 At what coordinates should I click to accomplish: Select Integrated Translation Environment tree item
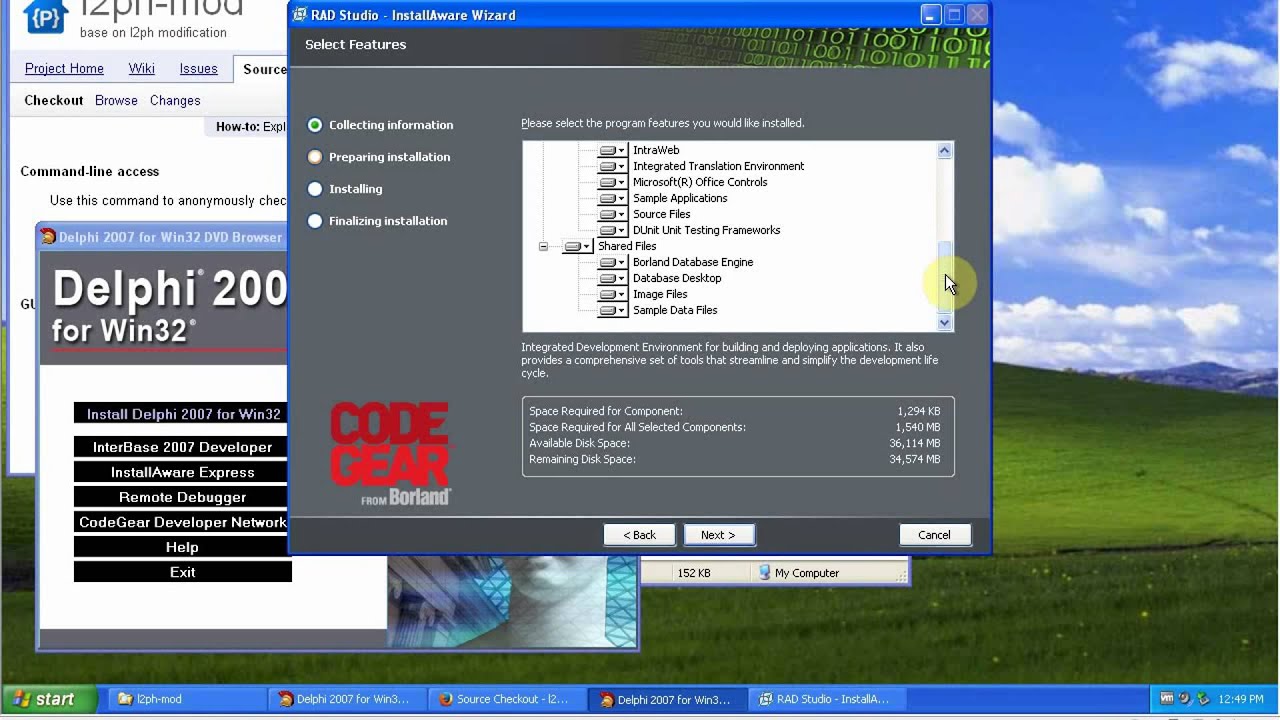tap(718, 166)
